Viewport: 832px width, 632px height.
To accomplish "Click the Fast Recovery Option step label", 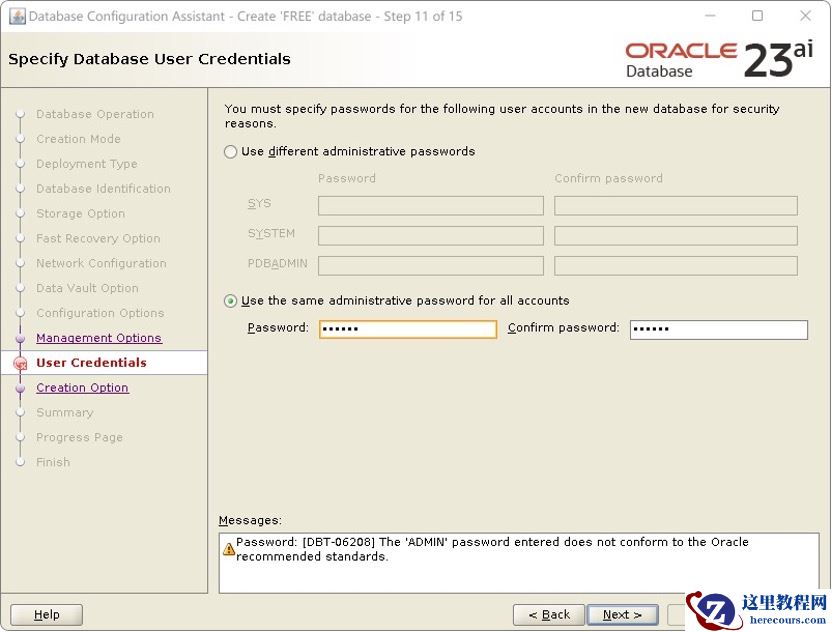I will tap(98, 239).
